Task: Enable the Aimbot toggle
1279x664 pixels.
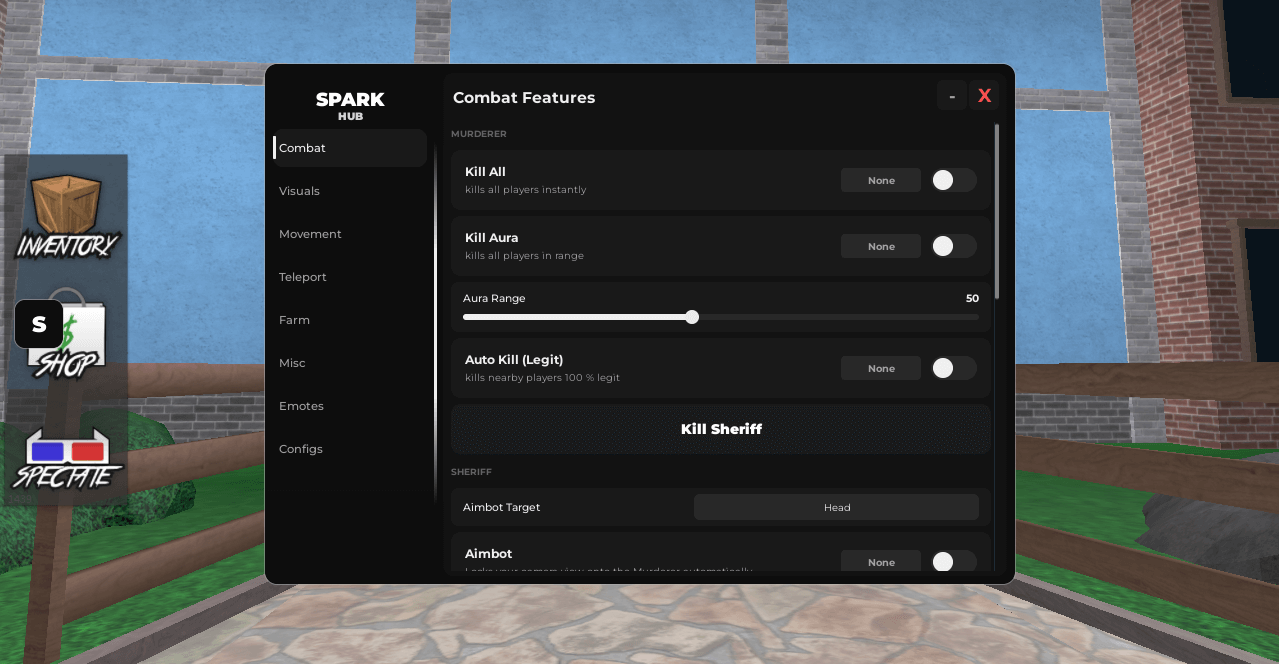Action: click(x=953, y=562)
